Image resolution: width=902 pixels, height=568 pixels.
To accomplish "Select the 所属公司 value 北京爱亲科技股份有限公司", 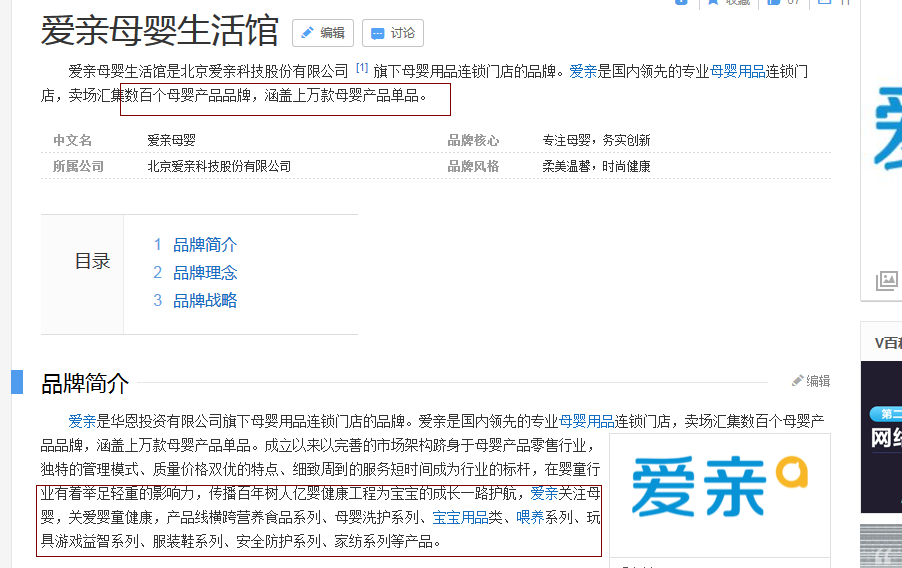I will pos(219,166).
